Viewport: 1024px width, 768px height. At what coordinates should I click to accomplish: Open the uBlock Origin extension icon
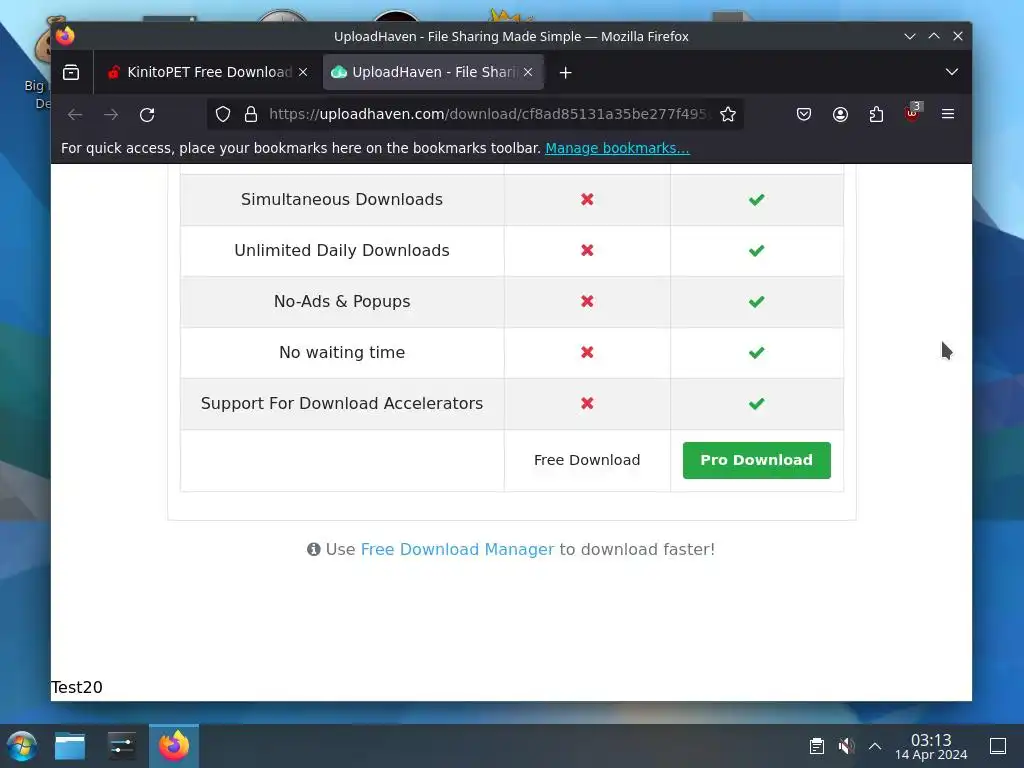point(912,113)
